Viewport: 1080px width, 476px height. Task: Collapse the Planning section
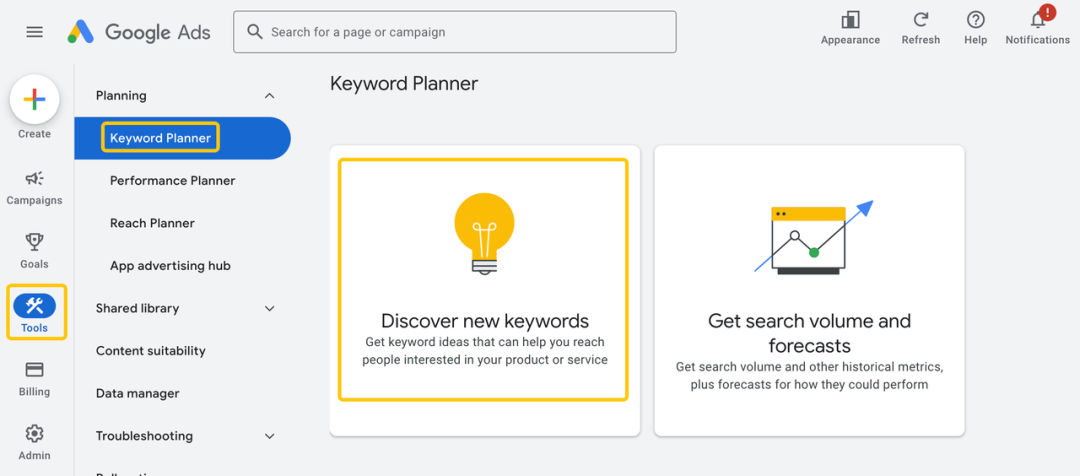270,96
